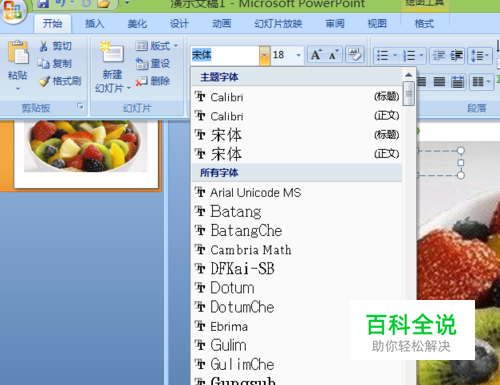This screenshot has width=500, height=385.
Task: Switch to the 幻灯片放映 (Slide Show) tab
Action: pos(278,24)
